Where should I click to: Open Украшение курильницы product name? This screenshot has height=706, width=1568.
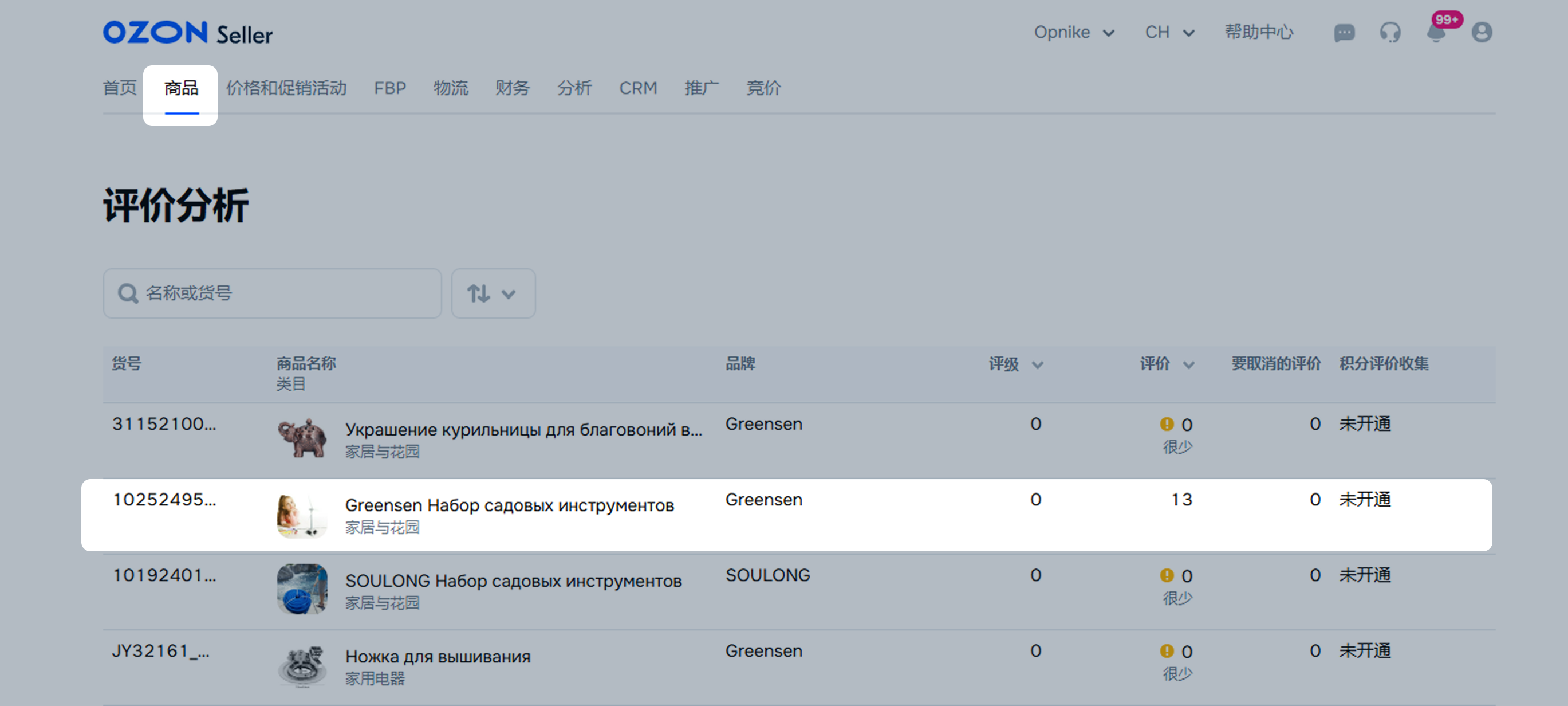click(x=523, y=429)
